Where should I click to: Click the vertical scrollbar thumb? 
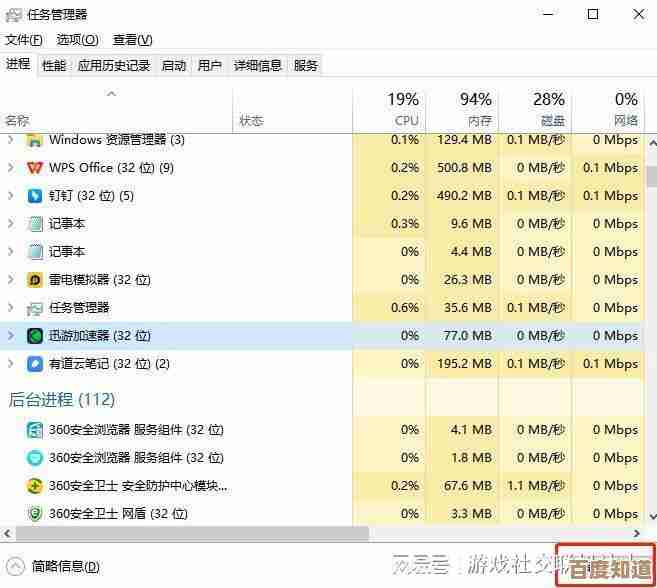tap(652, 176)
